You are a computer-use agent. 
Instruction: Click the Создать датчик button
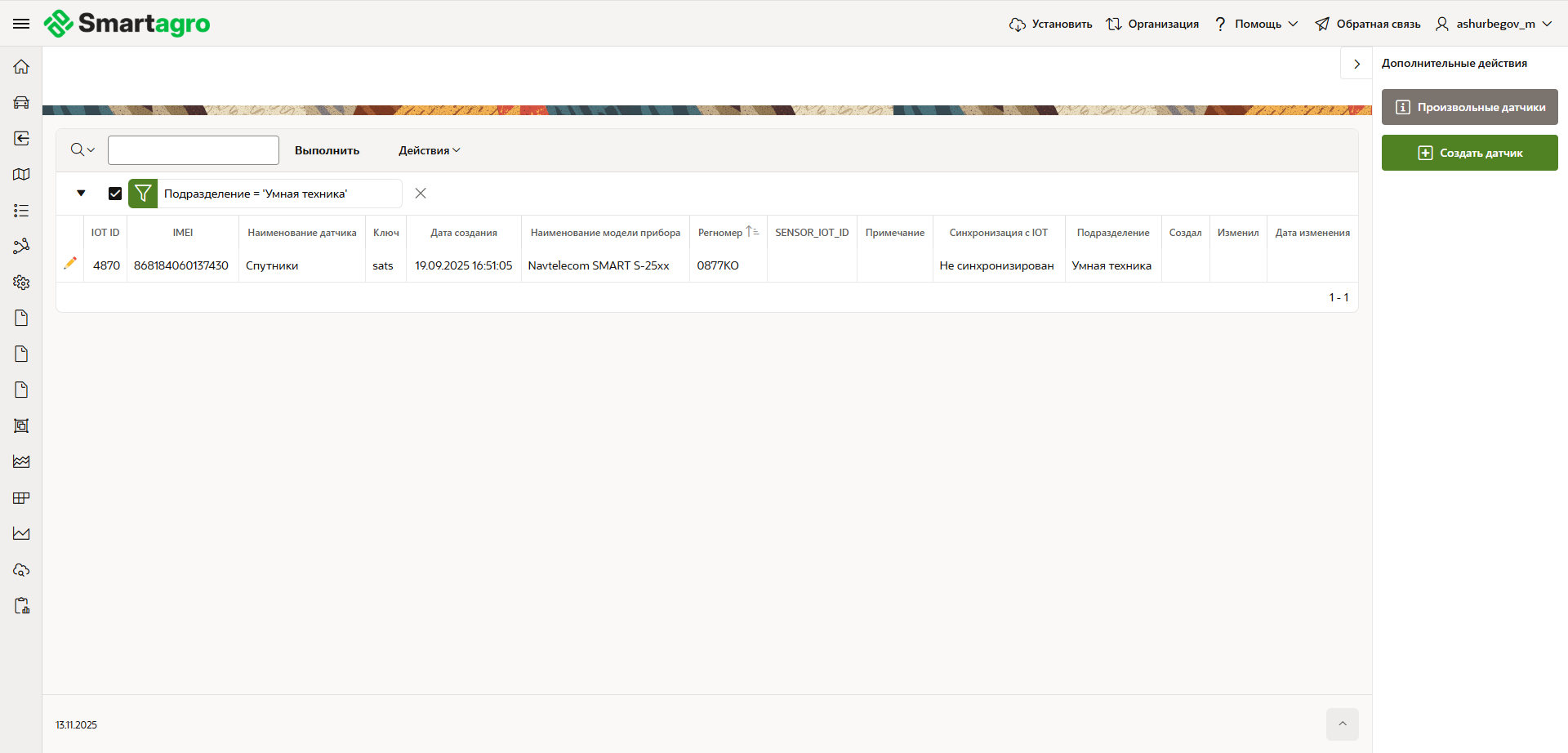pos(1469,153)
